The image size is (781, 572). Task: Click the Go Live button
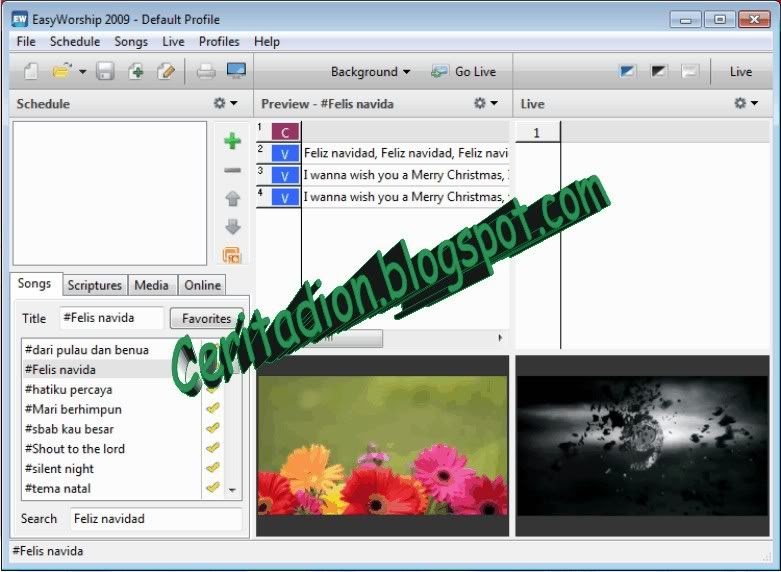464,72
